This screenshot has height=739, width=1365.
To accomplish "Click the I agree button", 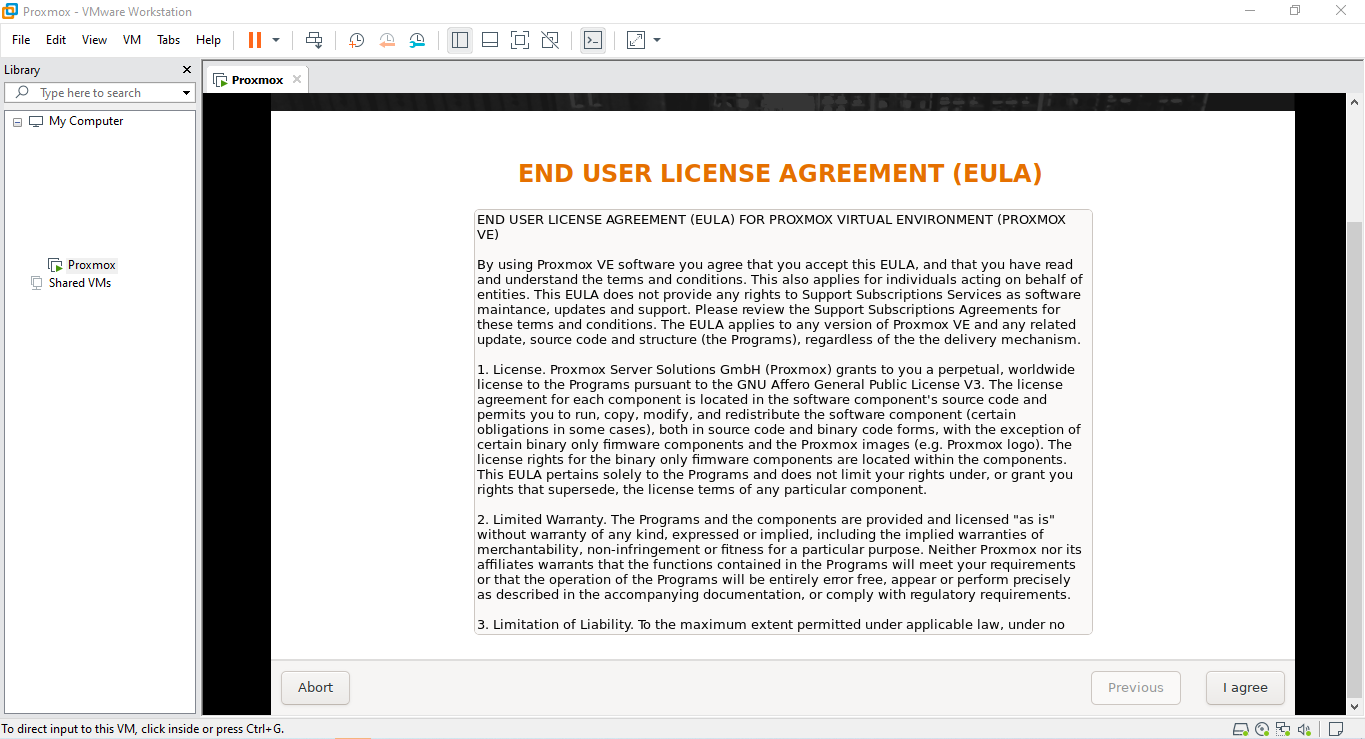I will click(1245, 687).
